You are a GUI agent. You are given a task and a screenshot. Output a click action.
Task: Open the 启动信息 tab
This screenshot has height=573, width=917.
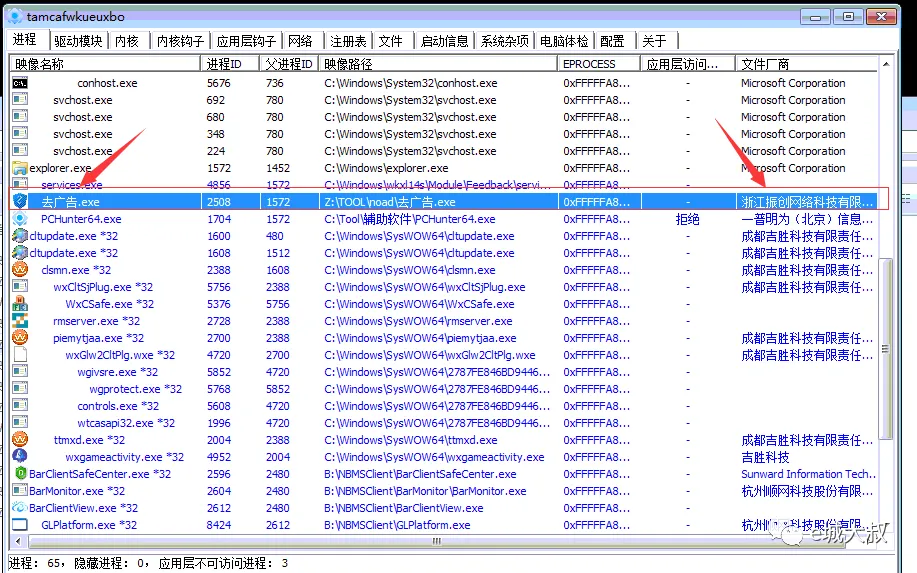tap(444, 41)
